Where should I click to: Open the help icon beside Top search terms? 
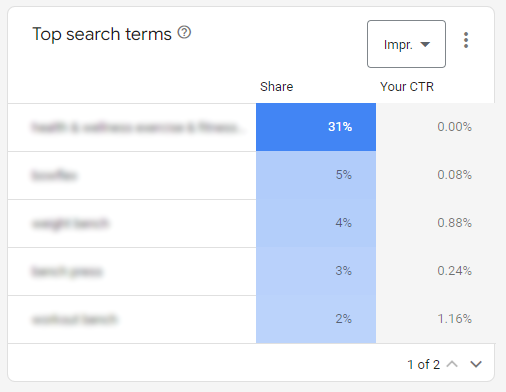pyautogui.click(x=184, y=33)
